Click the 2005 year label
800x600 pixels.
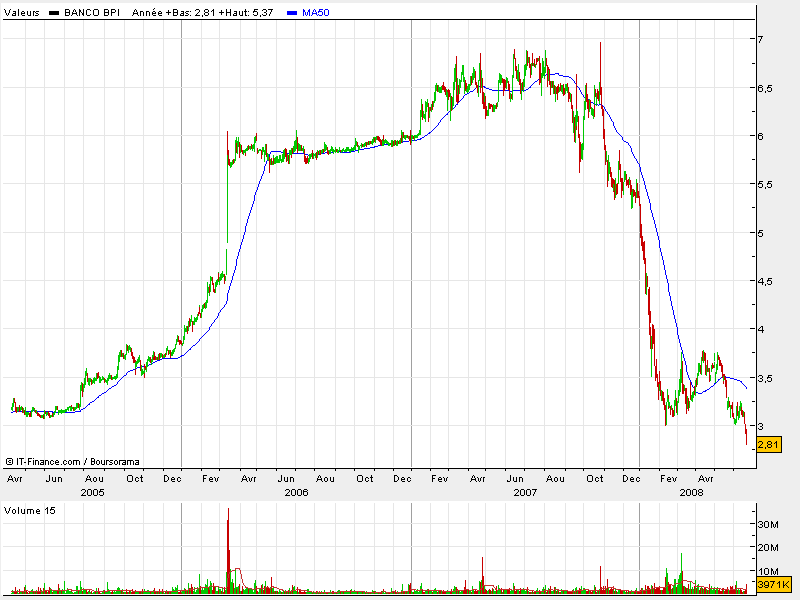(92, 492)
